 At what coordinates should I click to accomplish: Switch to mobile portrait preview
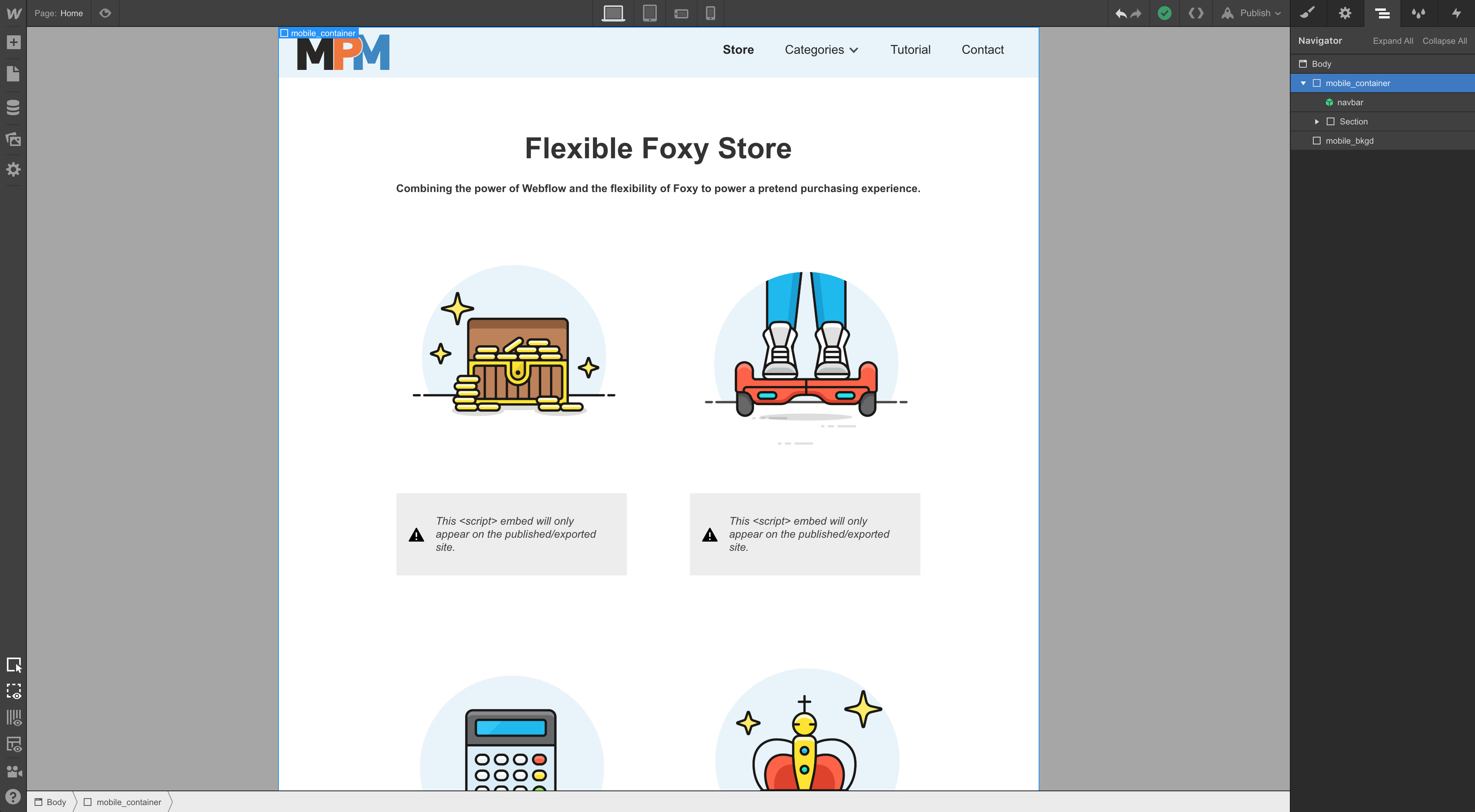(710, 13)
